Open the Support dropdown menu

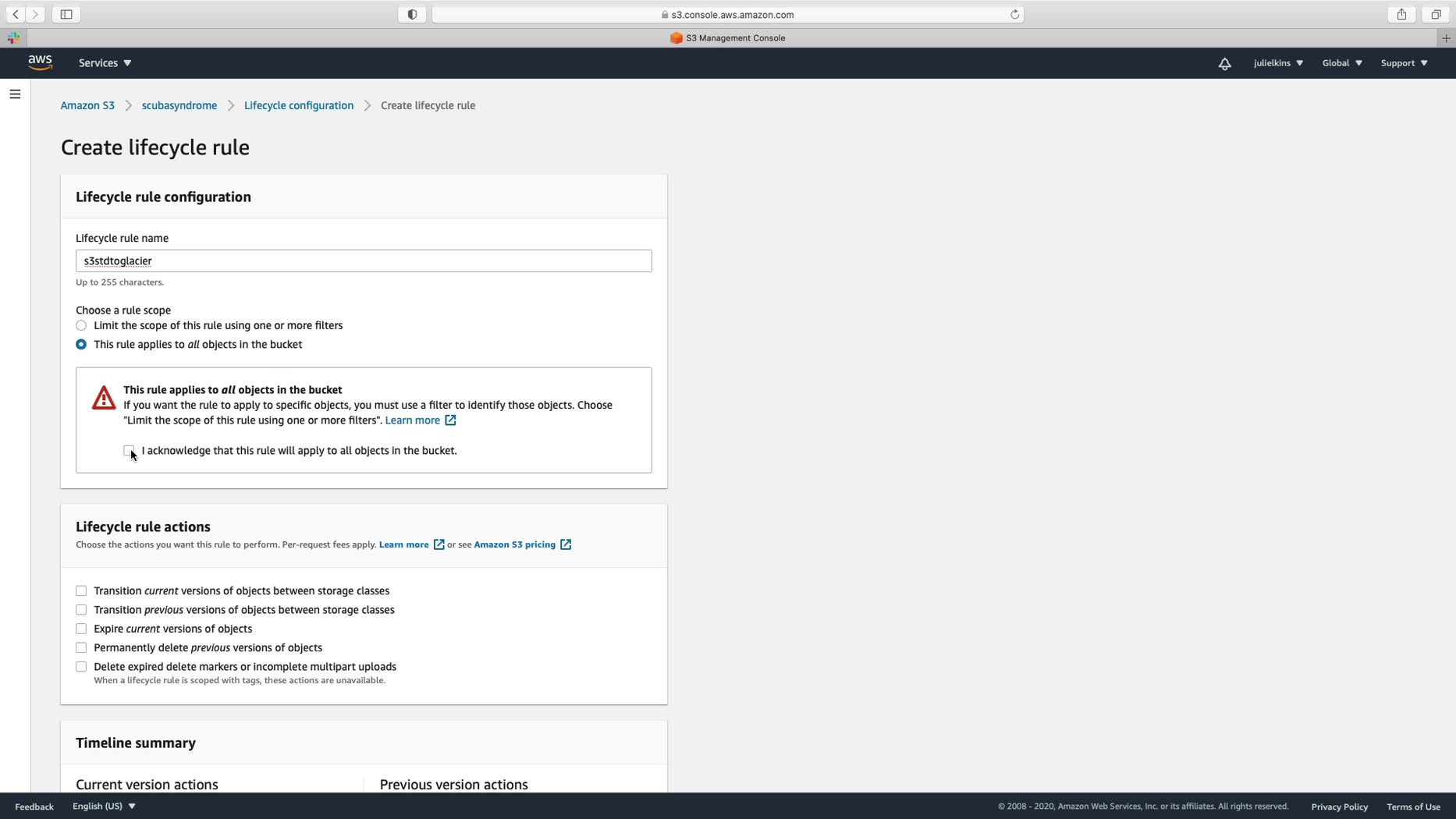point(1404,63)
